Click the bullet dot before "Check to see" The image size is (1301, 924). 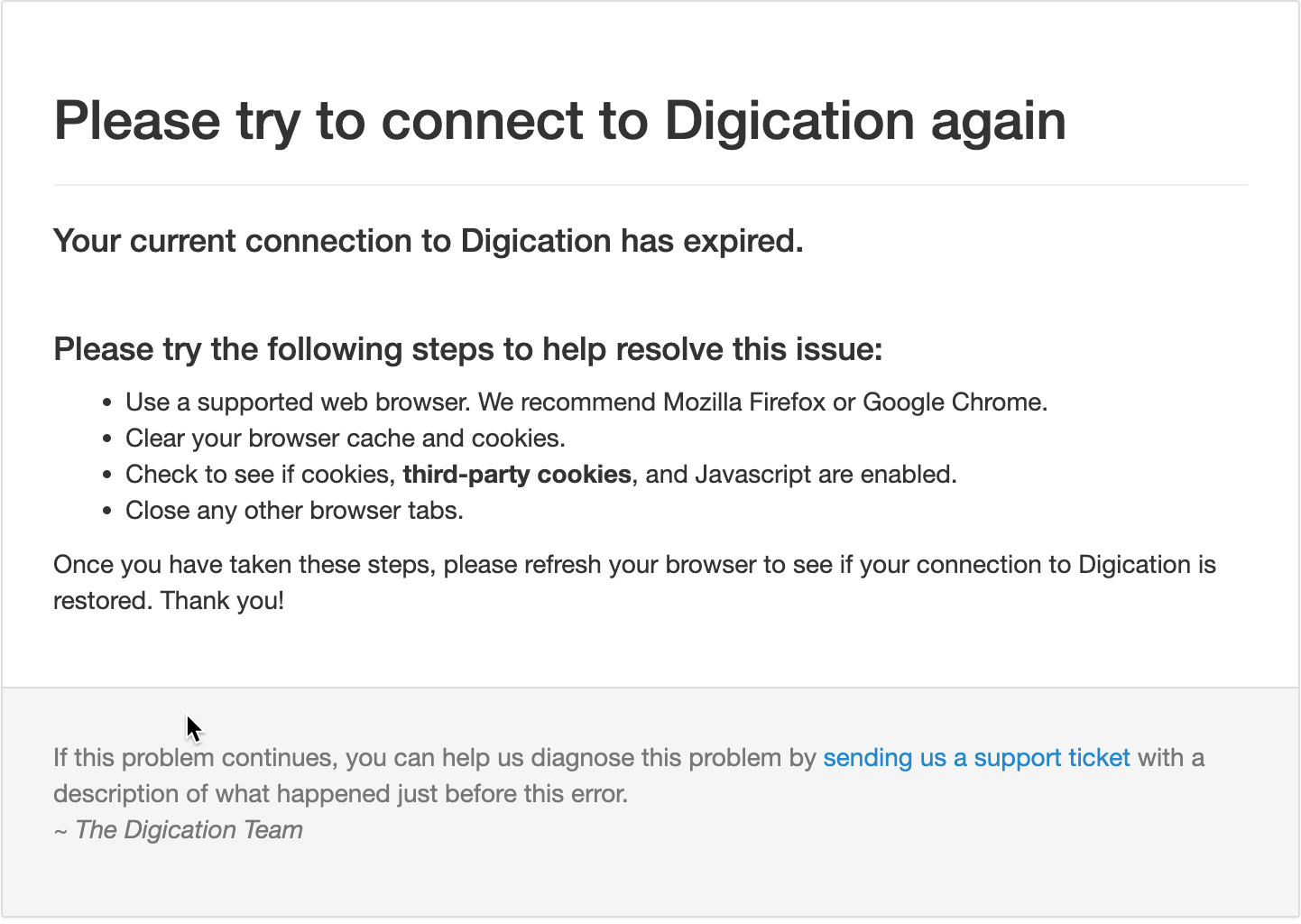coord(107,476)
